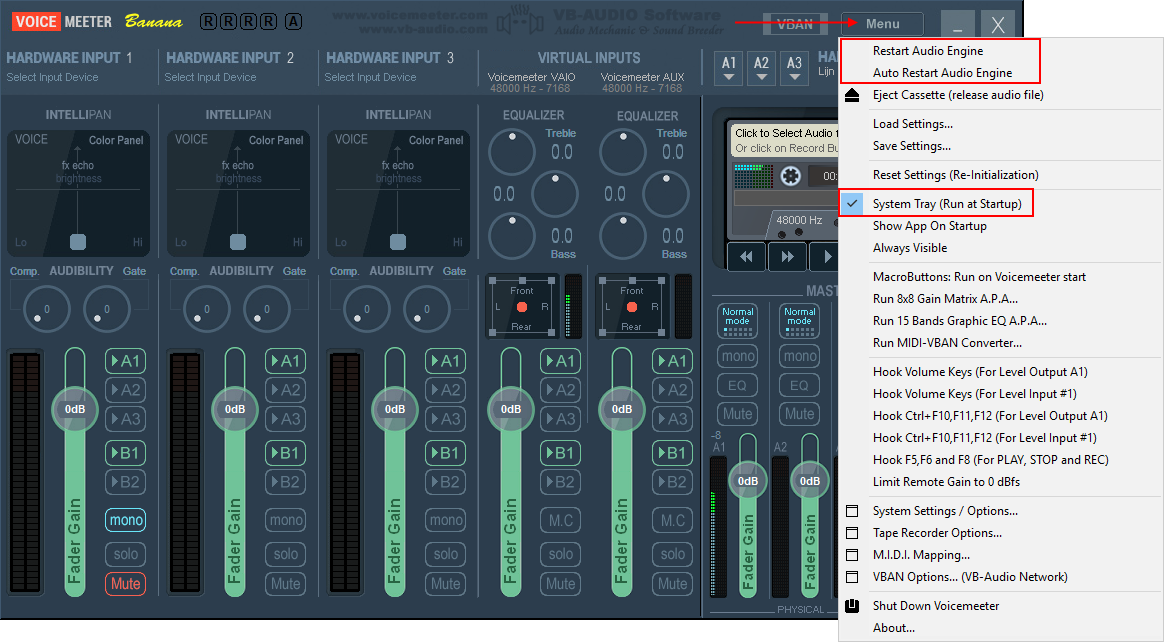Change Normal mode on the A2 master bus
The image size is (1164, 642).
click(x=800, y=321)
